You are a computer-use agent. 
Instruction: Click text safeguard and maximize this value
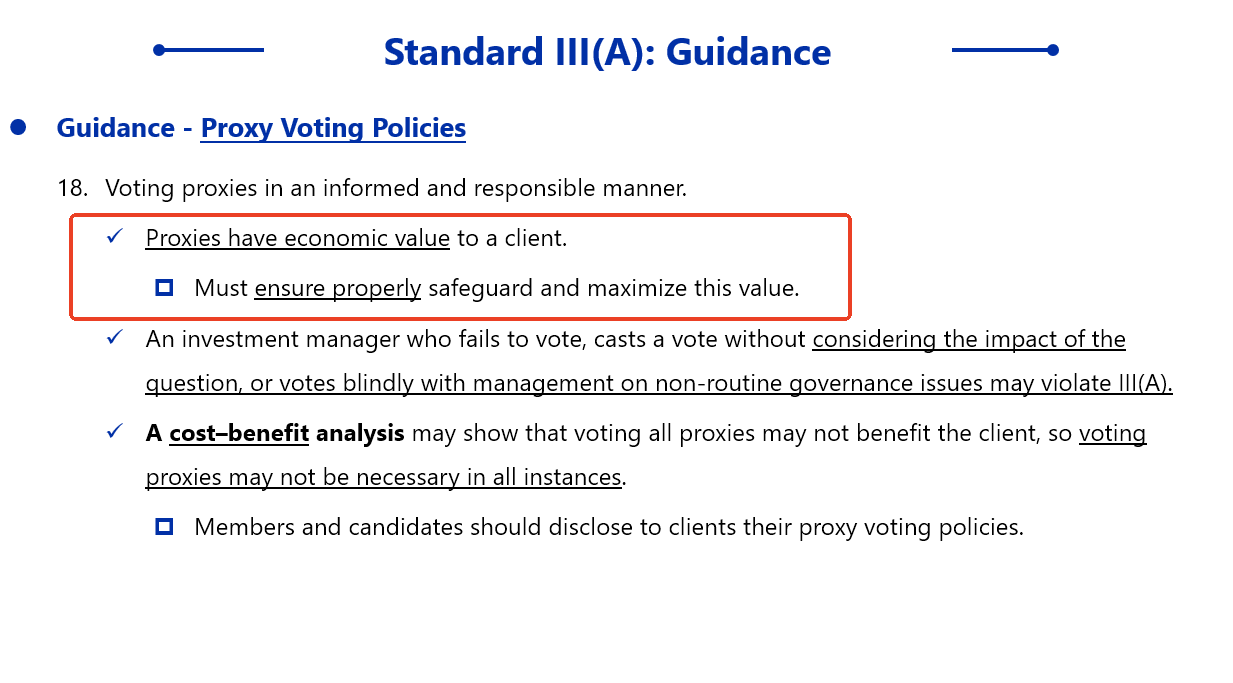[x=613, y=288]
